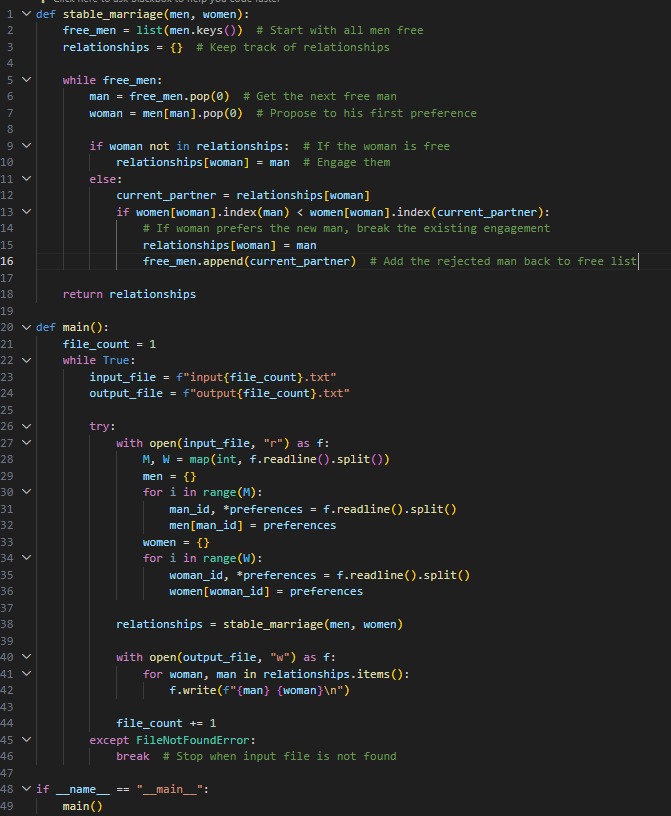Click 'woman = men[man].pop(0)' on line 7
Screen dimensions: 671x816
[166, 113]
